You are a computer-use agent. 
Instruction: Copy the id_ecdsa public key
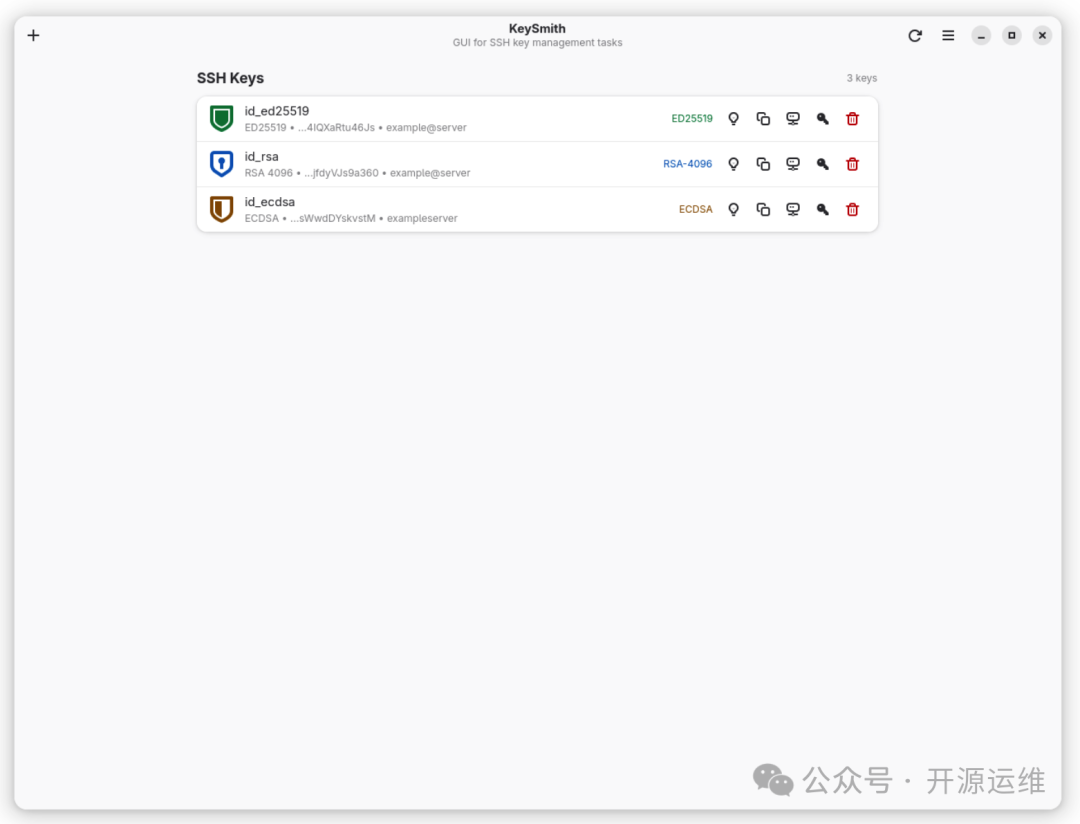coord(763,210)
